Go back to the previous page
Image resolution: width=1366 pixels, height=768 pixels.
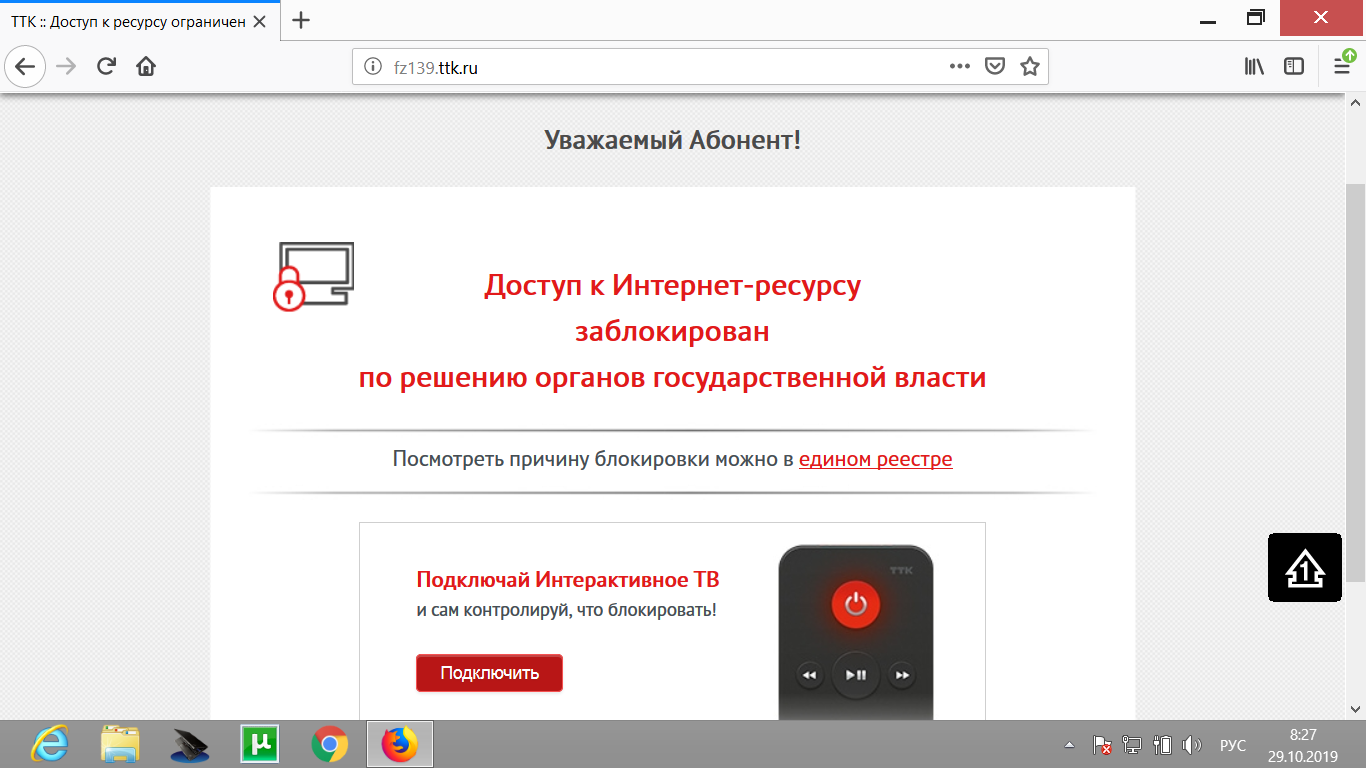[25, 67]
